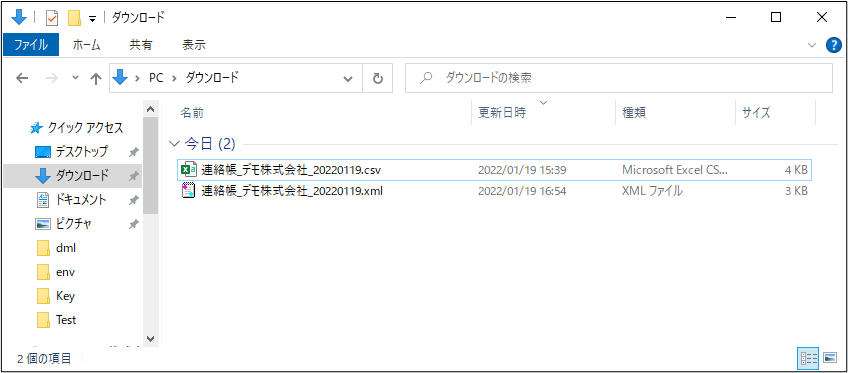Open the Test folder in navigation pane
The width and height of the screenshot is (848, 373).
[66, 319]
